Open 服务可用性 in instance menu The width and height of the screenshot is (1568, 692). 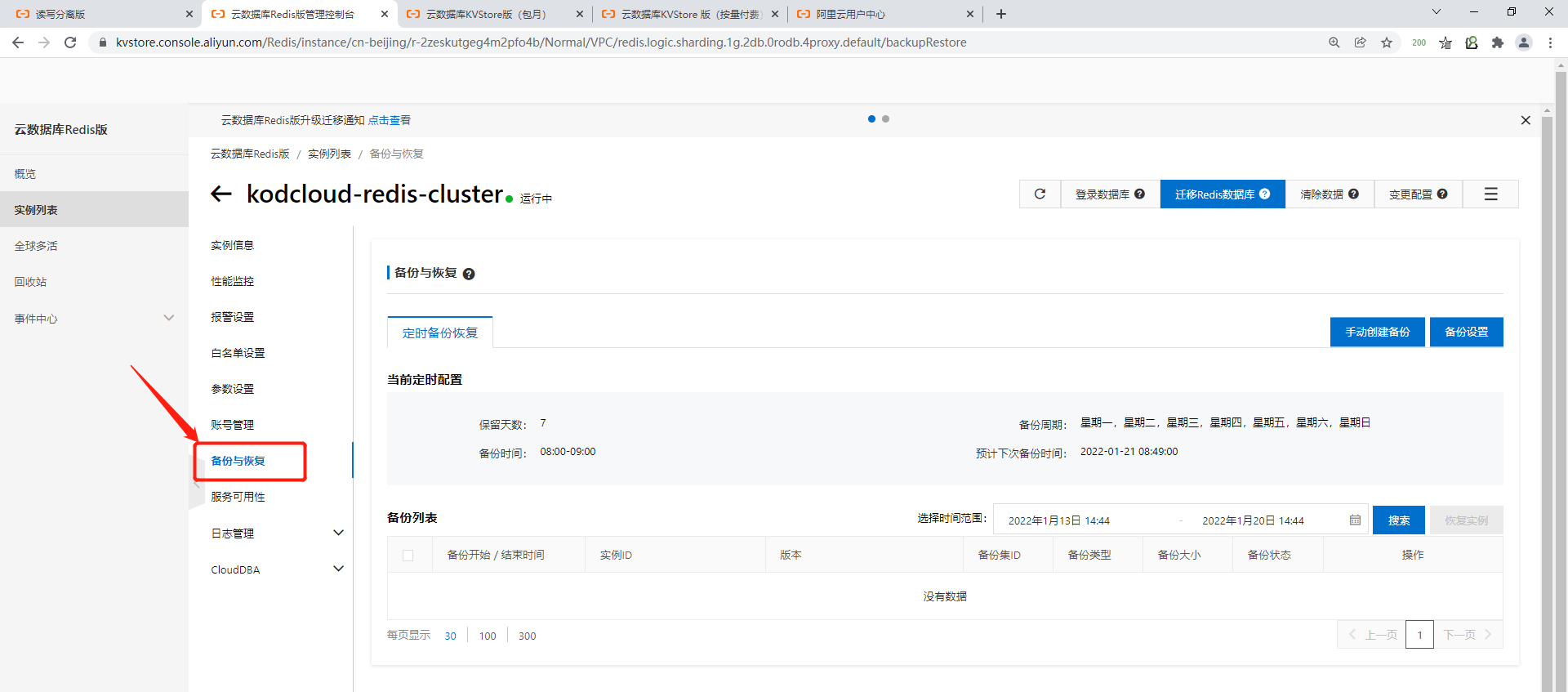[238, 497]
